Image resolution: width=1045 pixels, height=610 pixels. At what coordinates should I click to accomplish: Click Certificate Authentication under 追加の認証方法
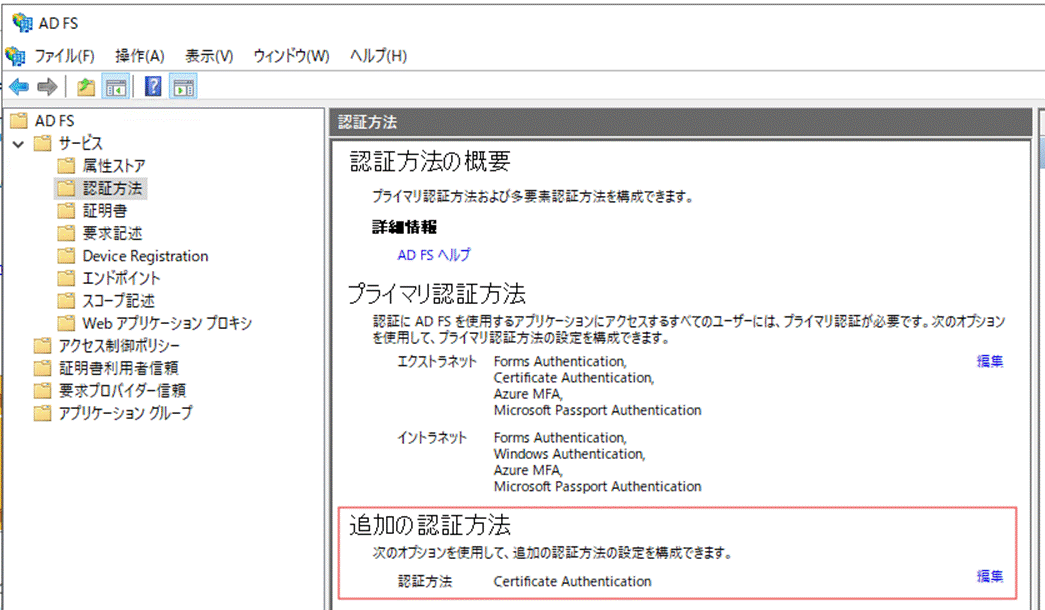pyautogui.click(x=572, y=581)
